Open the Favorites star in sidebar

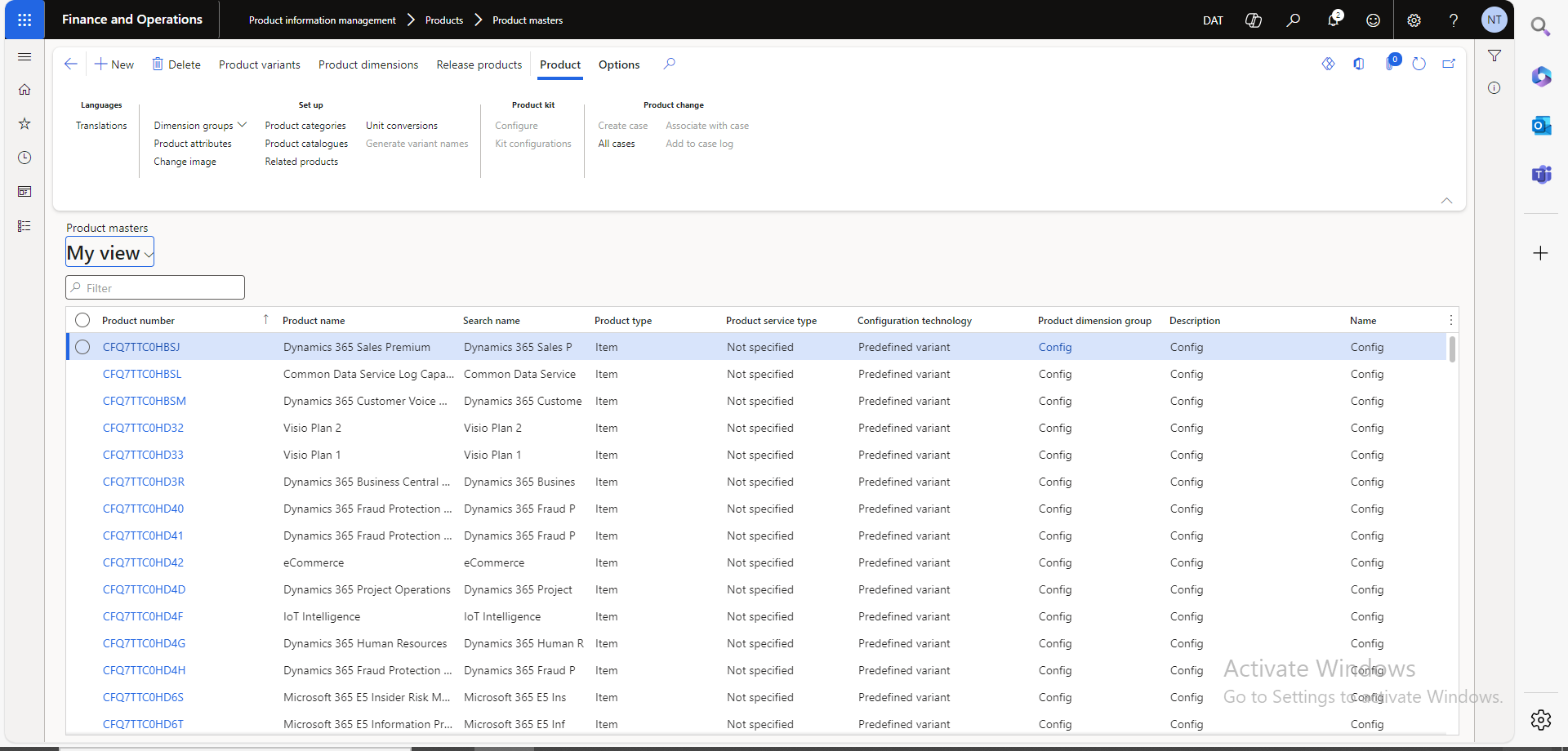pyautogui.click(x=24, y=123)
